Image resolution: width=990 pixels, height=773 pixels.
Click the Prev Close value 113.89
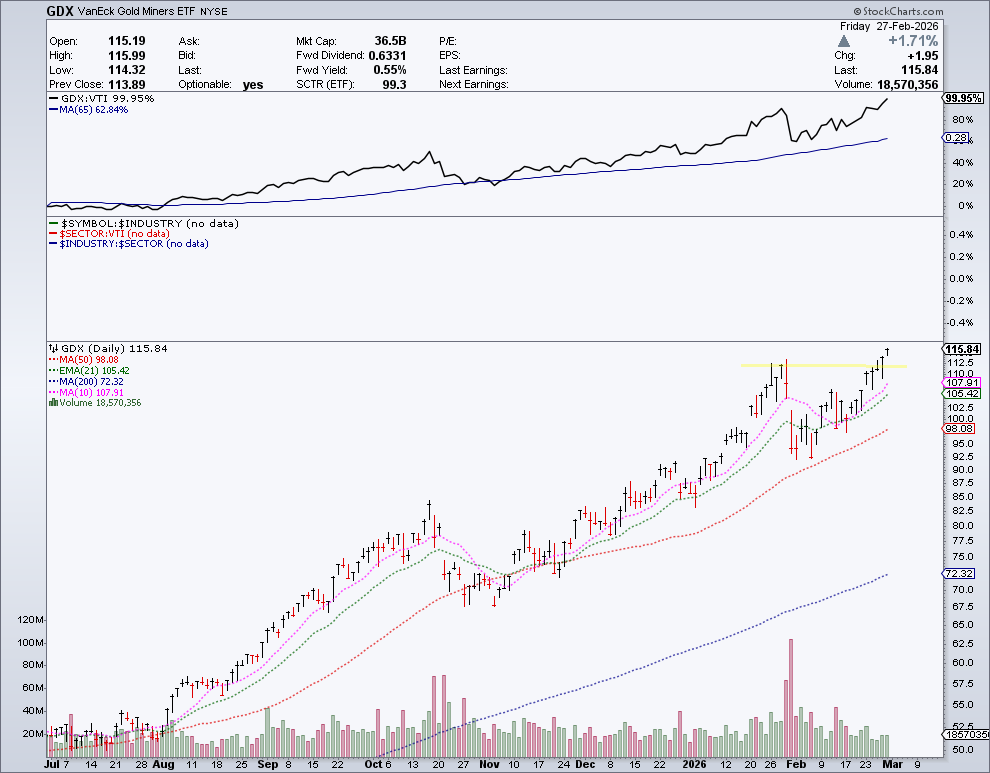pyautogui.click(x=126, y=85)
